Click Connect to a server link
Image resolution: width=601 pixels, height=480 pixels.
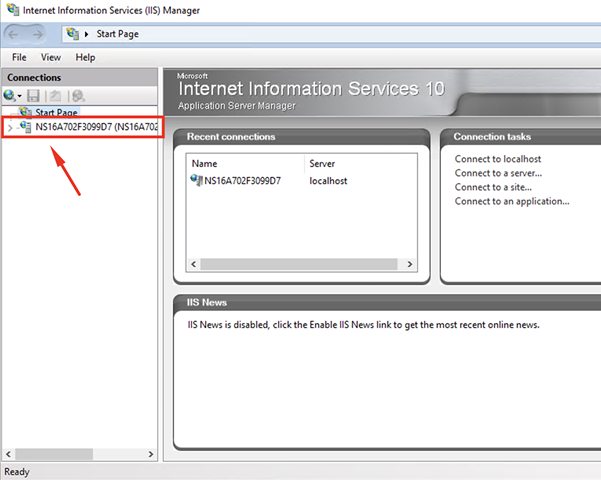coord(498,173)
